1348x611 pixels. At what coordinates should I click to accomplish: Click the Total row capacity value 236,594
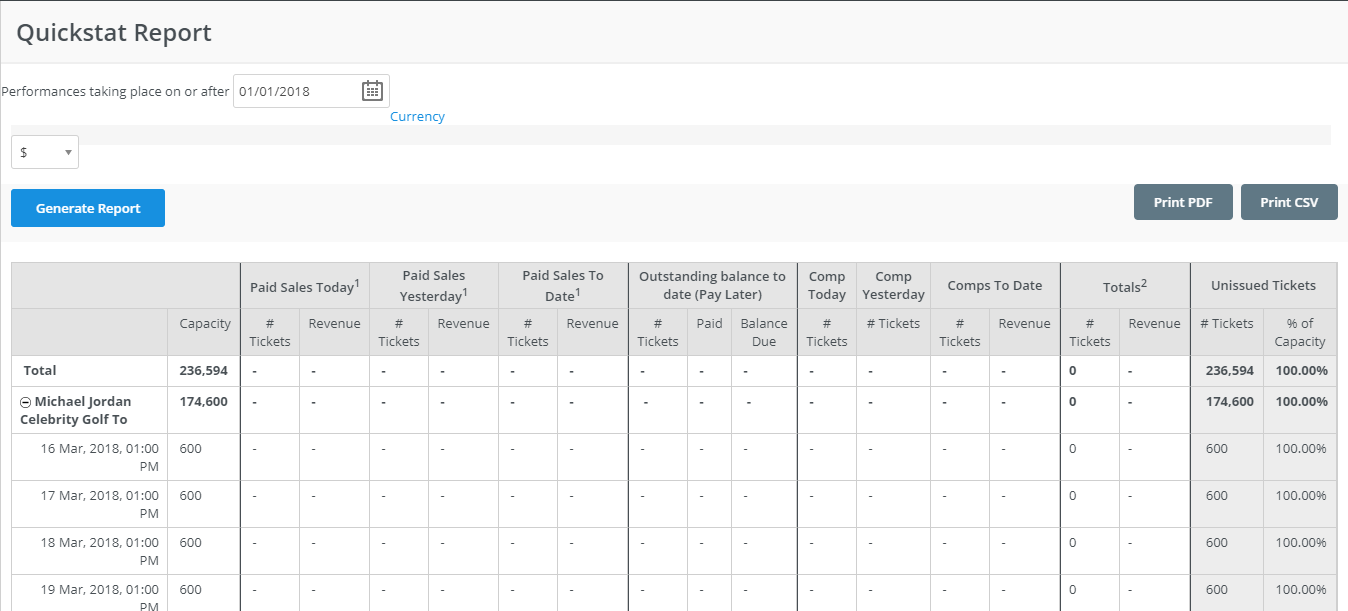[x=204, y=371]
